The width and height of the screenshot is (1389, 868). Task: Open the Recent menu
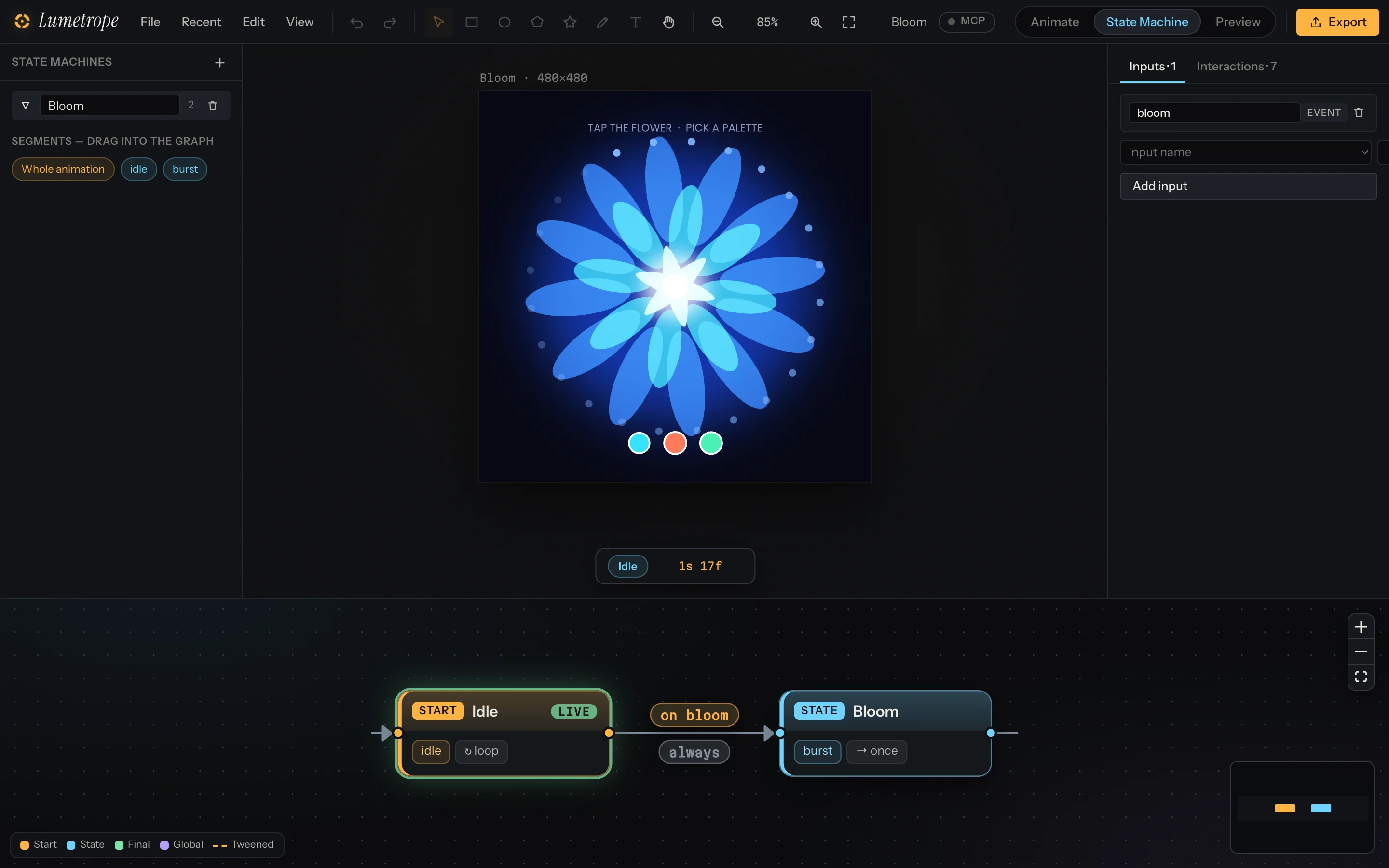point(201,22)
